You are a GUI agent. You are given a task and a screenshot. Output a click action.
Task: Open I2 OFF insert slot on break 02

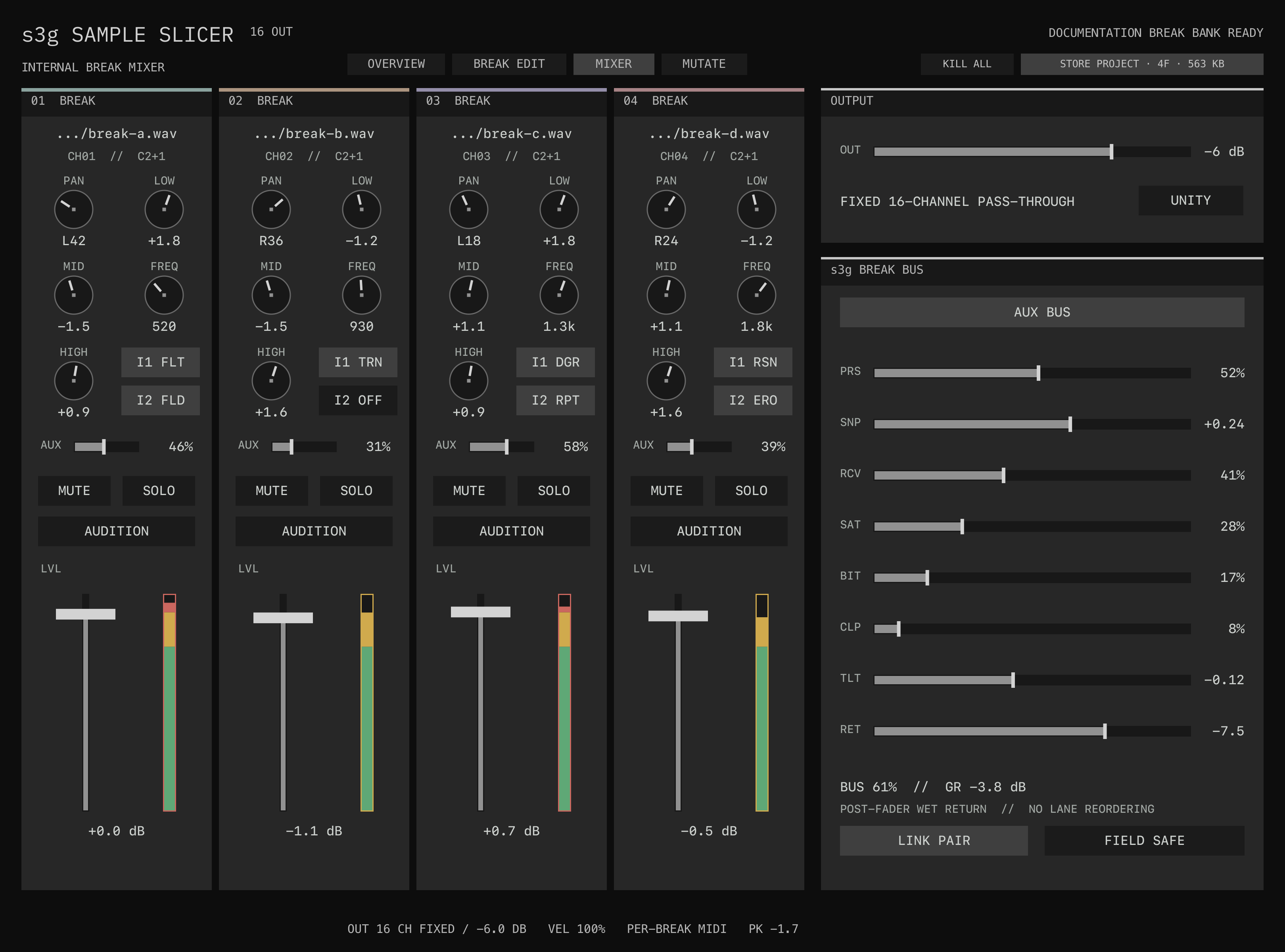coord(358,401)
